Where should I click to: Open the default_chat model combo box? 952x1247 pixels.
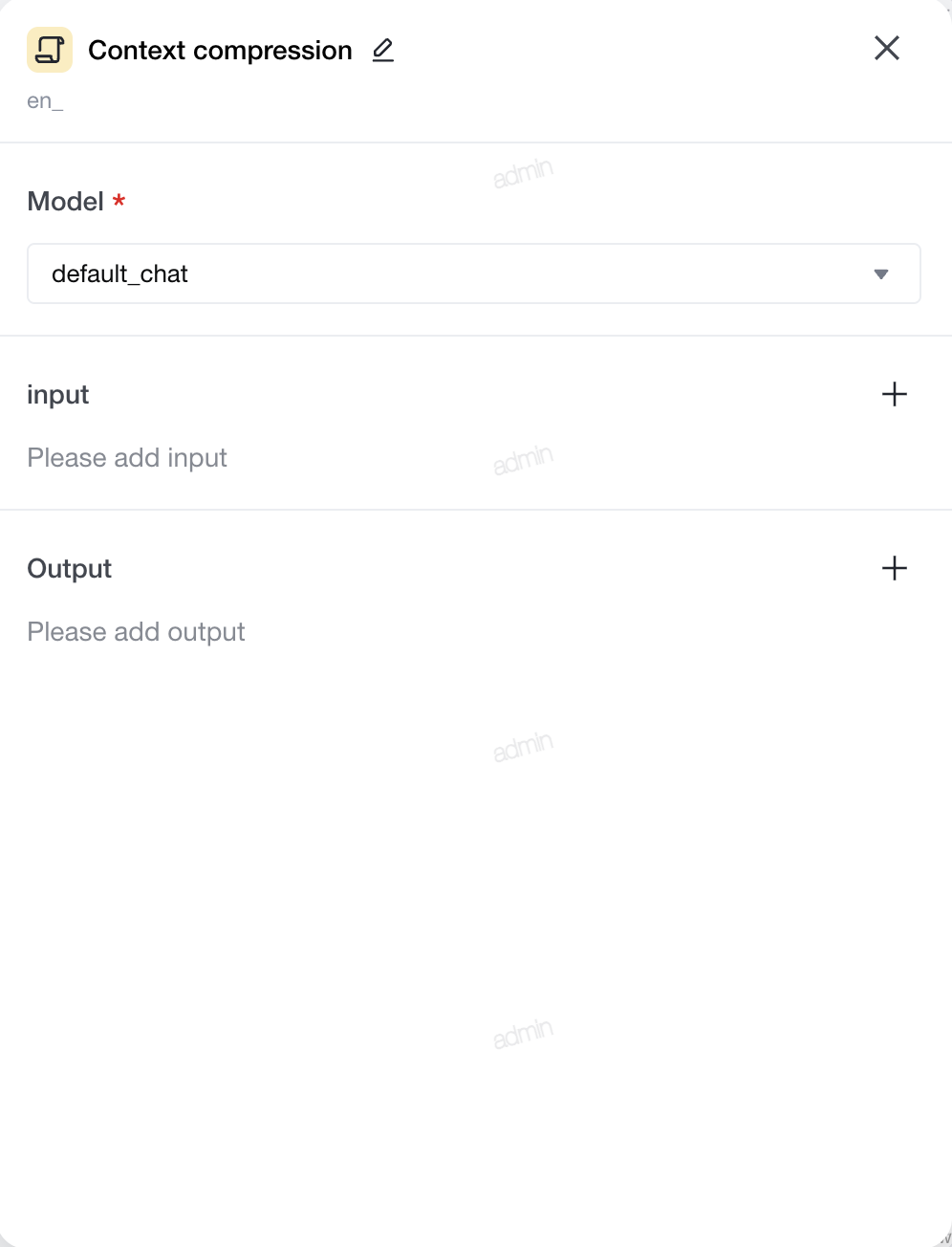point(474,273)
